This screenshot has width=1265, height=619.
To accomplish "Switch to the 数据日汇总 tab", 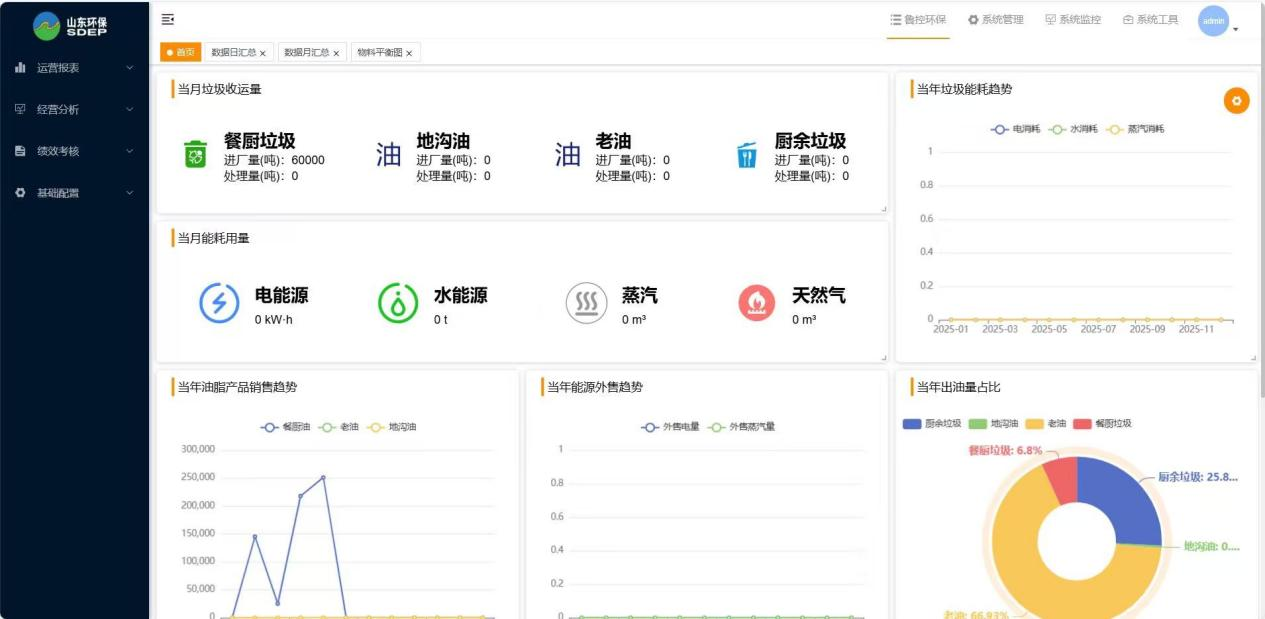I will 233,53.
